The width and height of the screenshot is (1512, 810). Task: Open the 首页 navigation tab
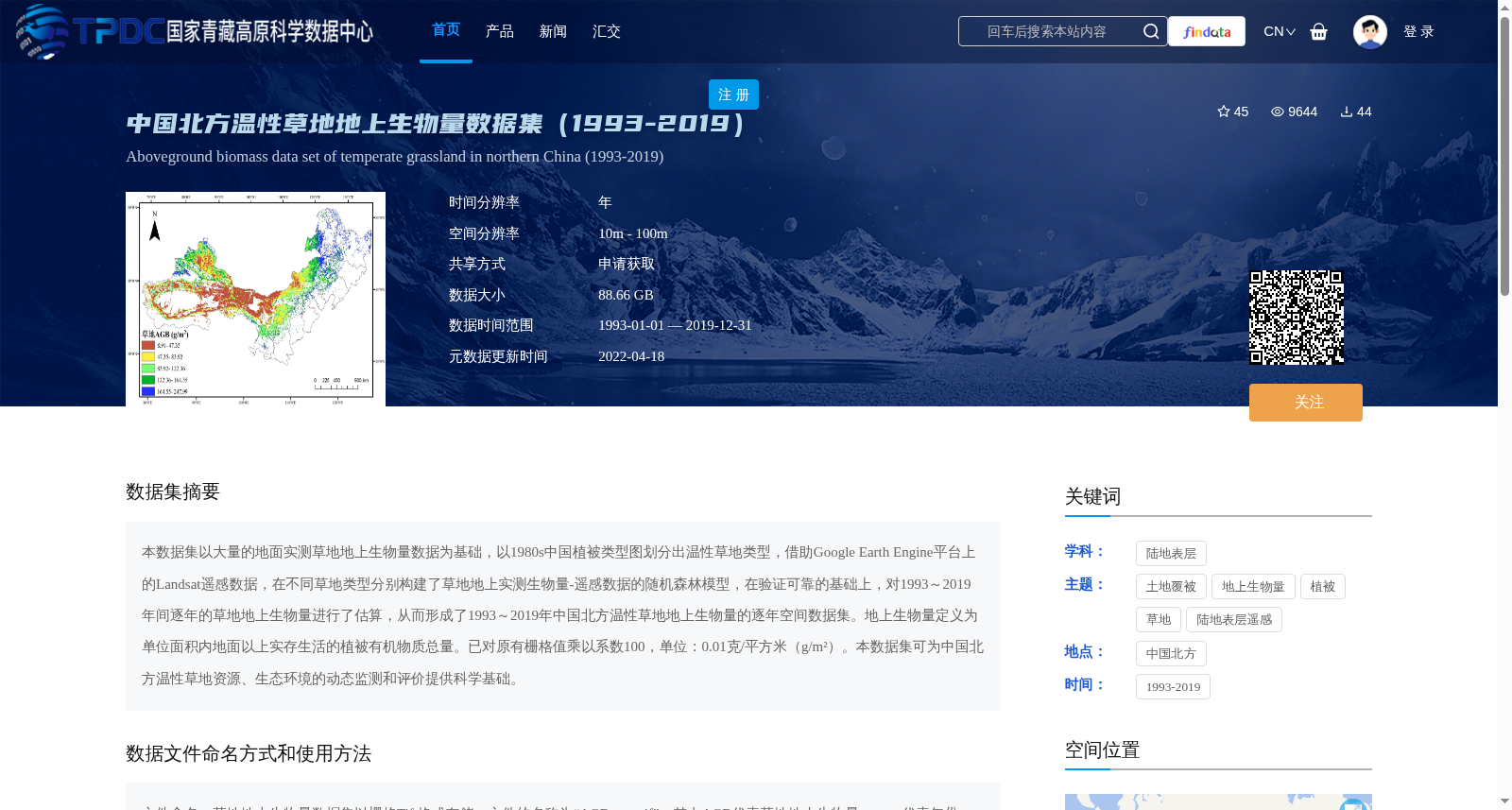(446, 30)
